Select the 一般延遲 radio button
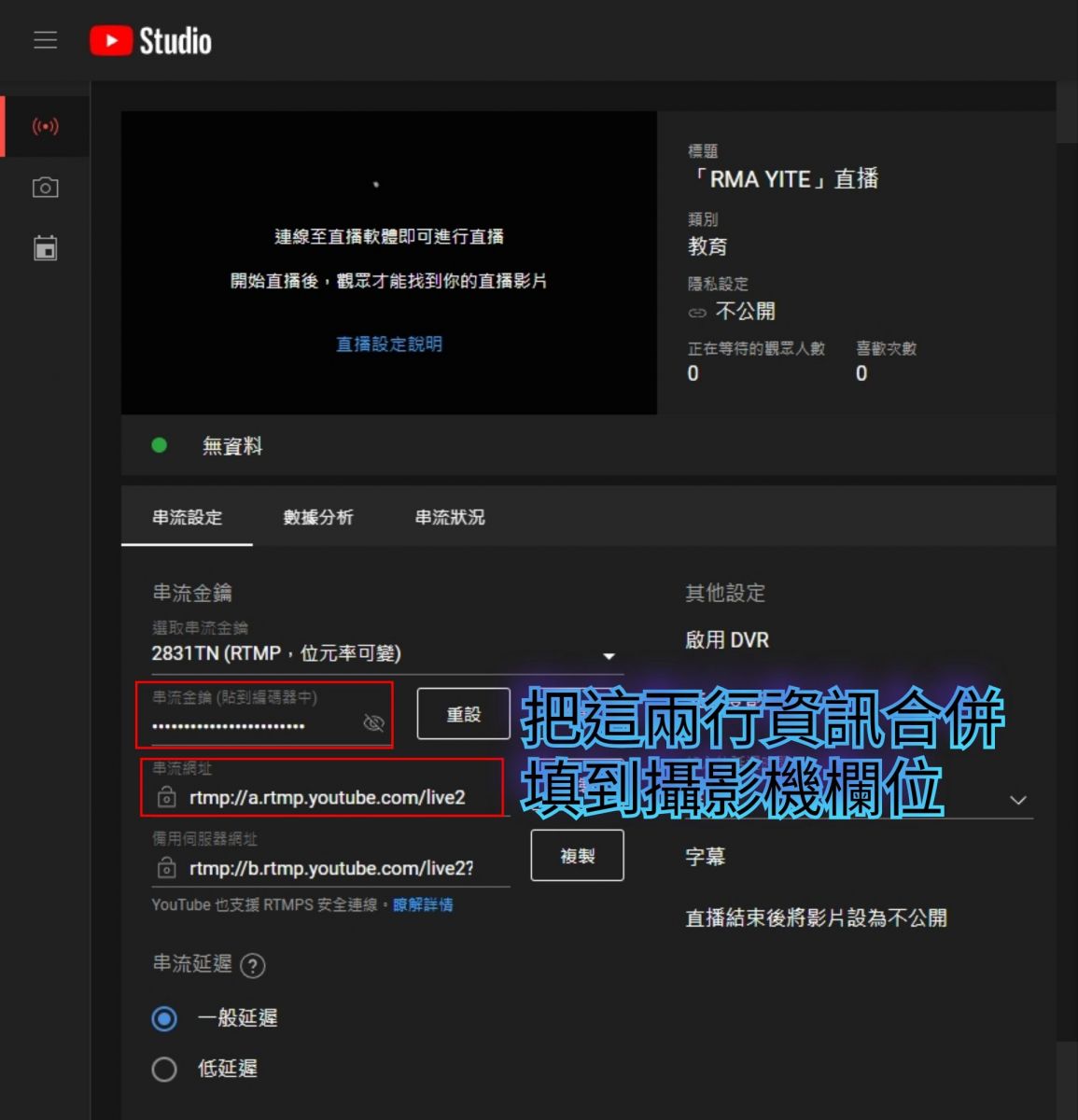 tap(164, 1018)
